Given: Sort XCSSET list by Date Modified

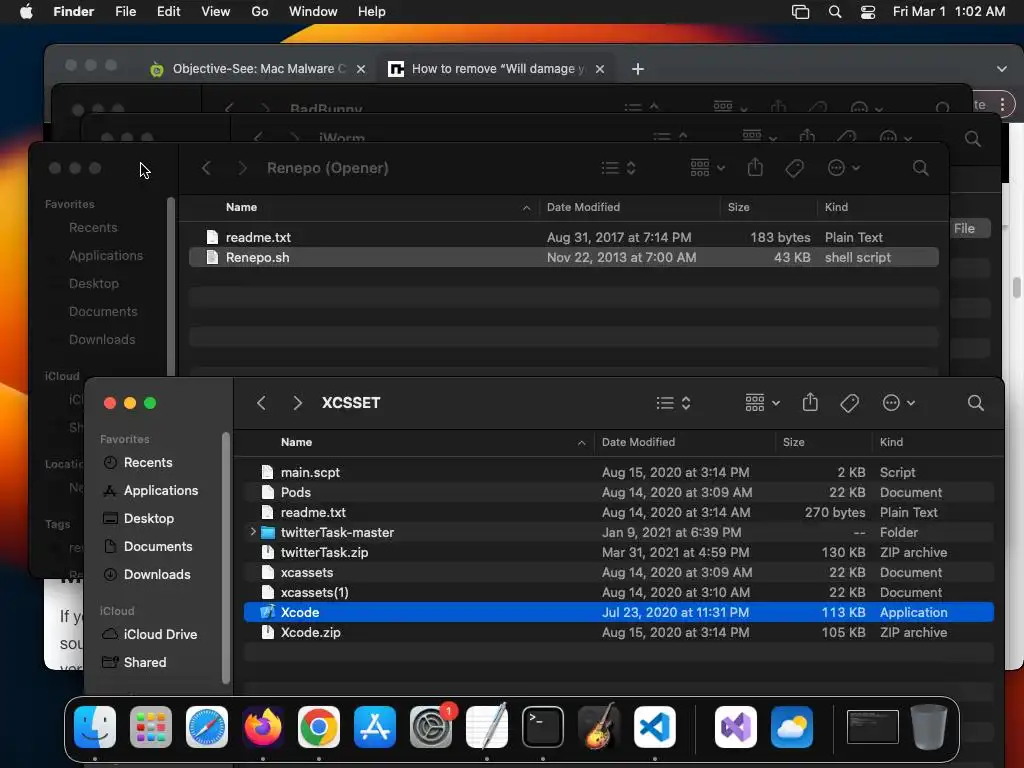Looking at the screenshot, I should [x=638, y=442].
